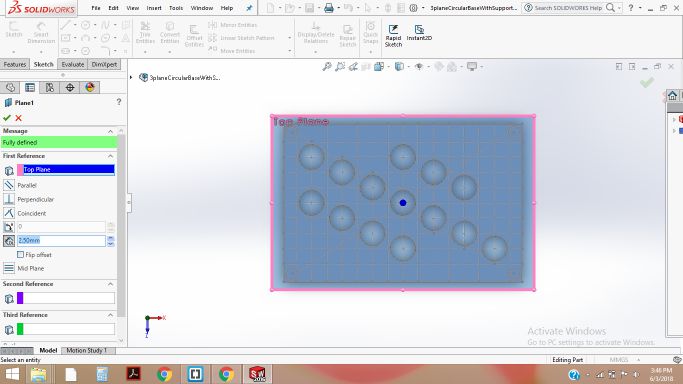Switch to the DimXpert tab

(104, 64)
